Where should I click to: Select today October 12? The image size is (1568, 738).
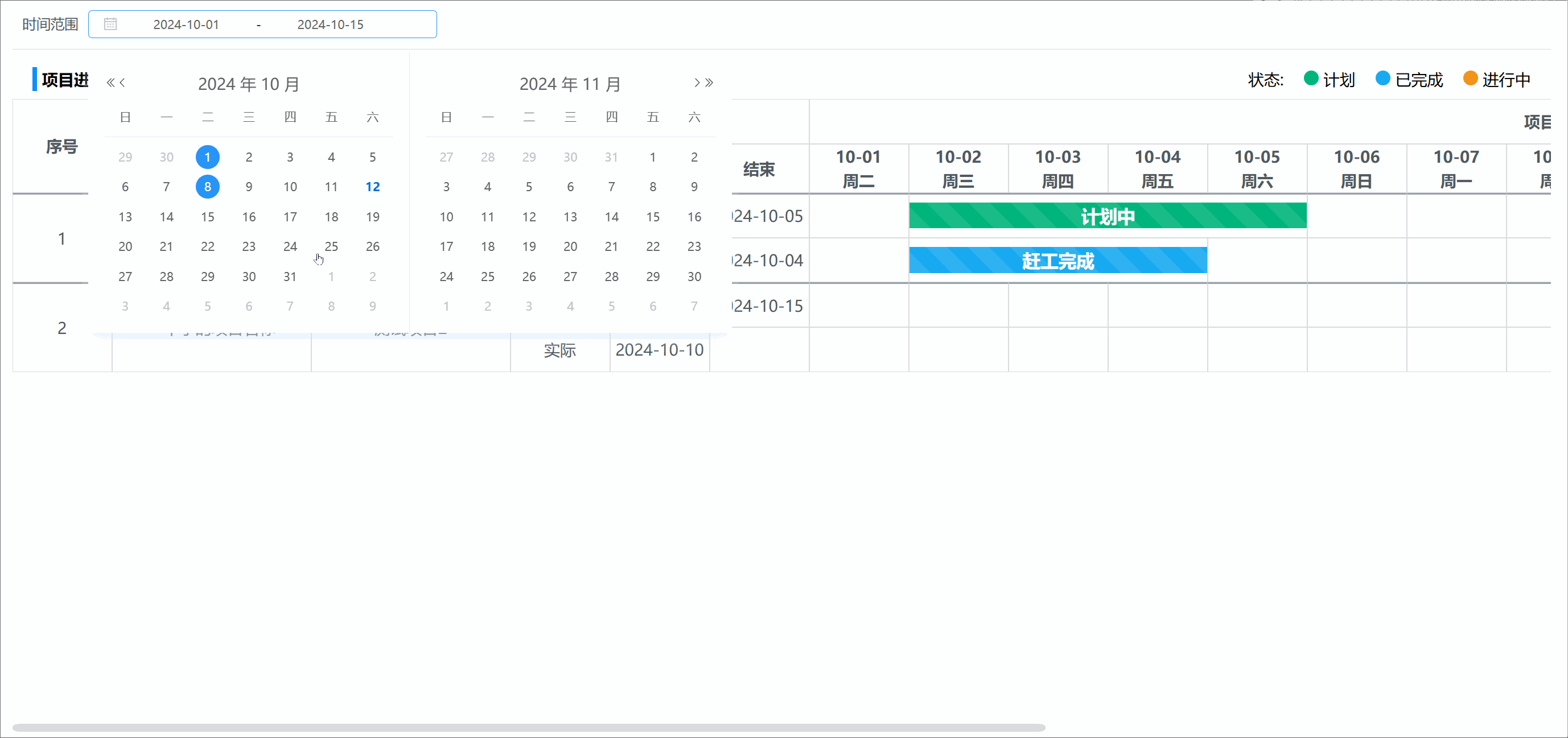tap(373, 187)
